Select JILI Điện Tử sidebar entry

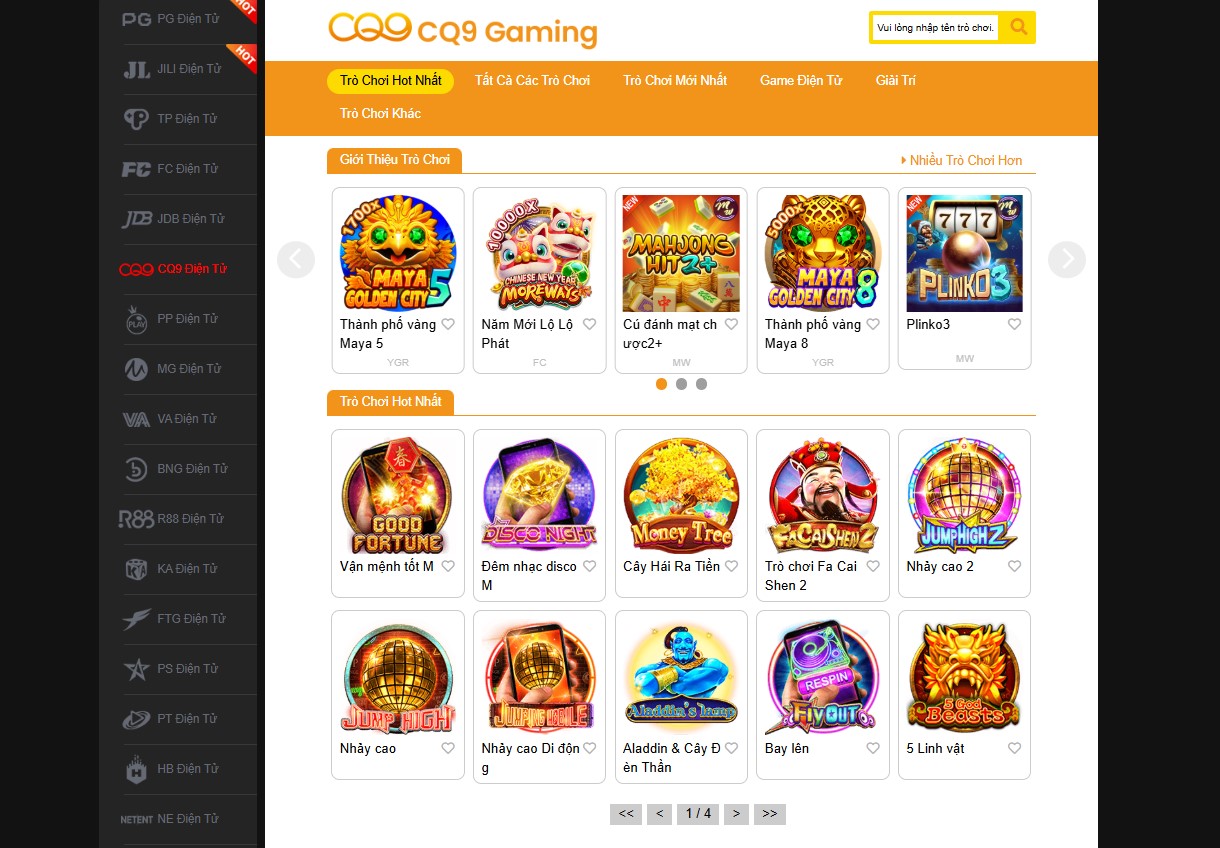[172, 69]
